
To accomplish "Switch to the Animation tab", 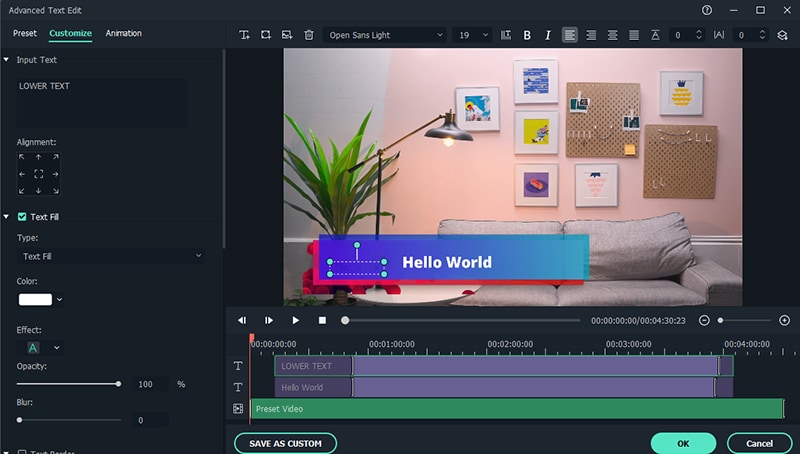I will point(123,33).
